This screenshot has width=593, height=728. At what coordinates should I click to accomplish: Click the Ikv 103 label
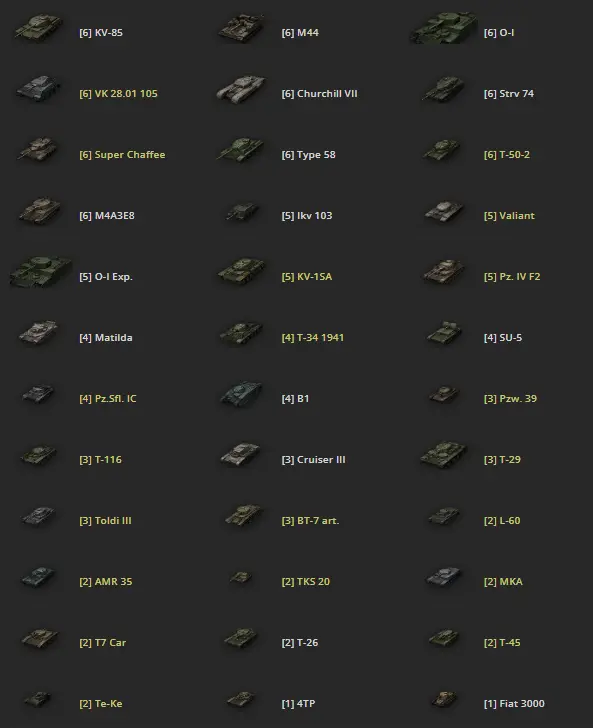(x=306, y=215)
